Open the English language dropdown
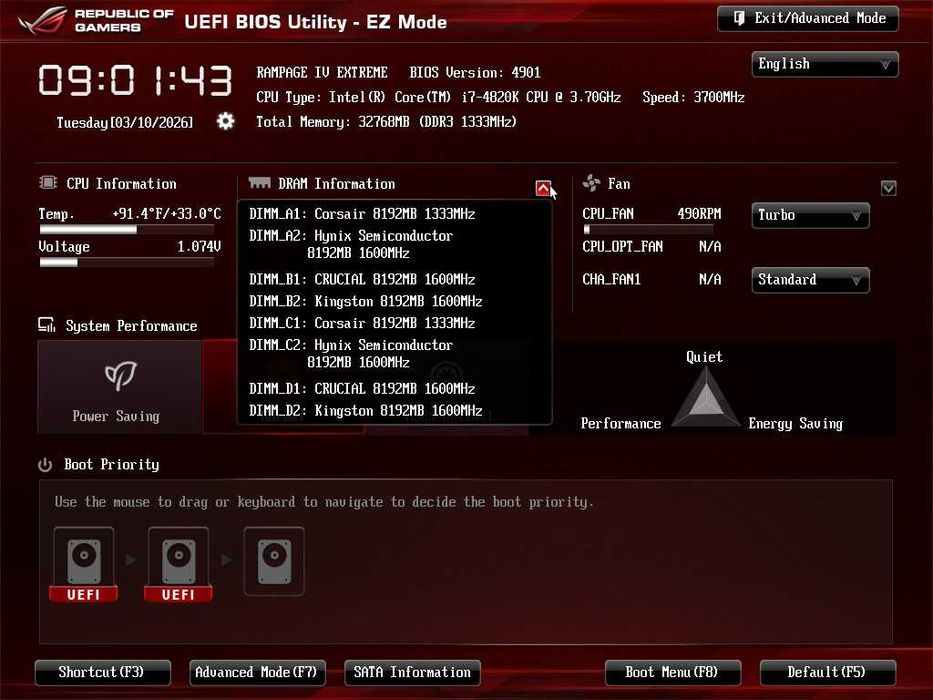The image size is (933, 700). [825, 64]
